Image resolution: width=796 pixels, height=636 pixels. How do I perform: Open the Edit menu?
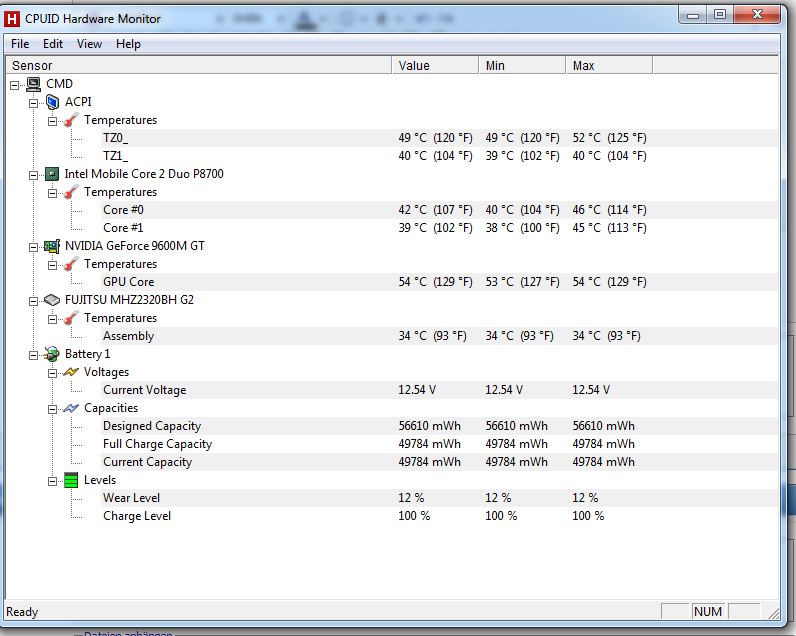pyautogui.click(x=53, y=44)
